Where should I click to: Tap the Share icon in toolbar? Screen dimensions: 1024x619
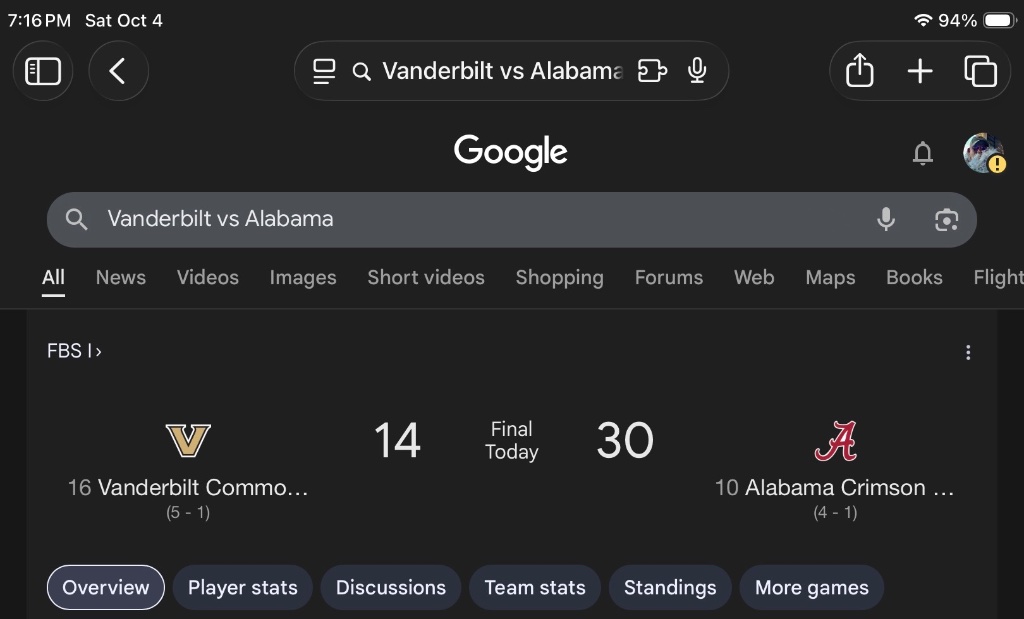click(860, 71)
